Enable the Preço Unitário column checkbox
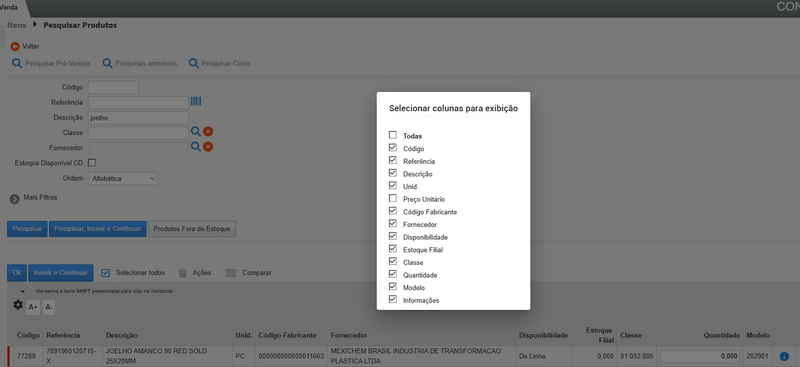Image resolution: width=800 pixels, height=367 pixels. click(392, 198)
